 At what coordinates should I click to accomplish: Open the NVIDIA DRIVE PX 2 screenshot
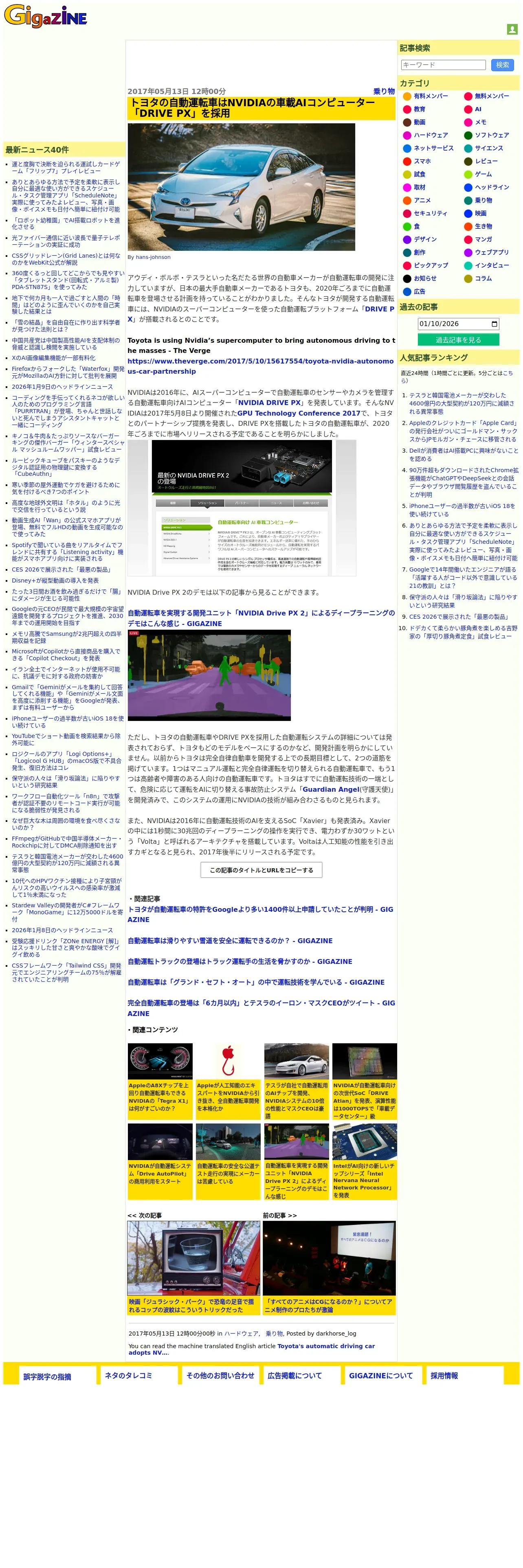(x=242, y=508)
